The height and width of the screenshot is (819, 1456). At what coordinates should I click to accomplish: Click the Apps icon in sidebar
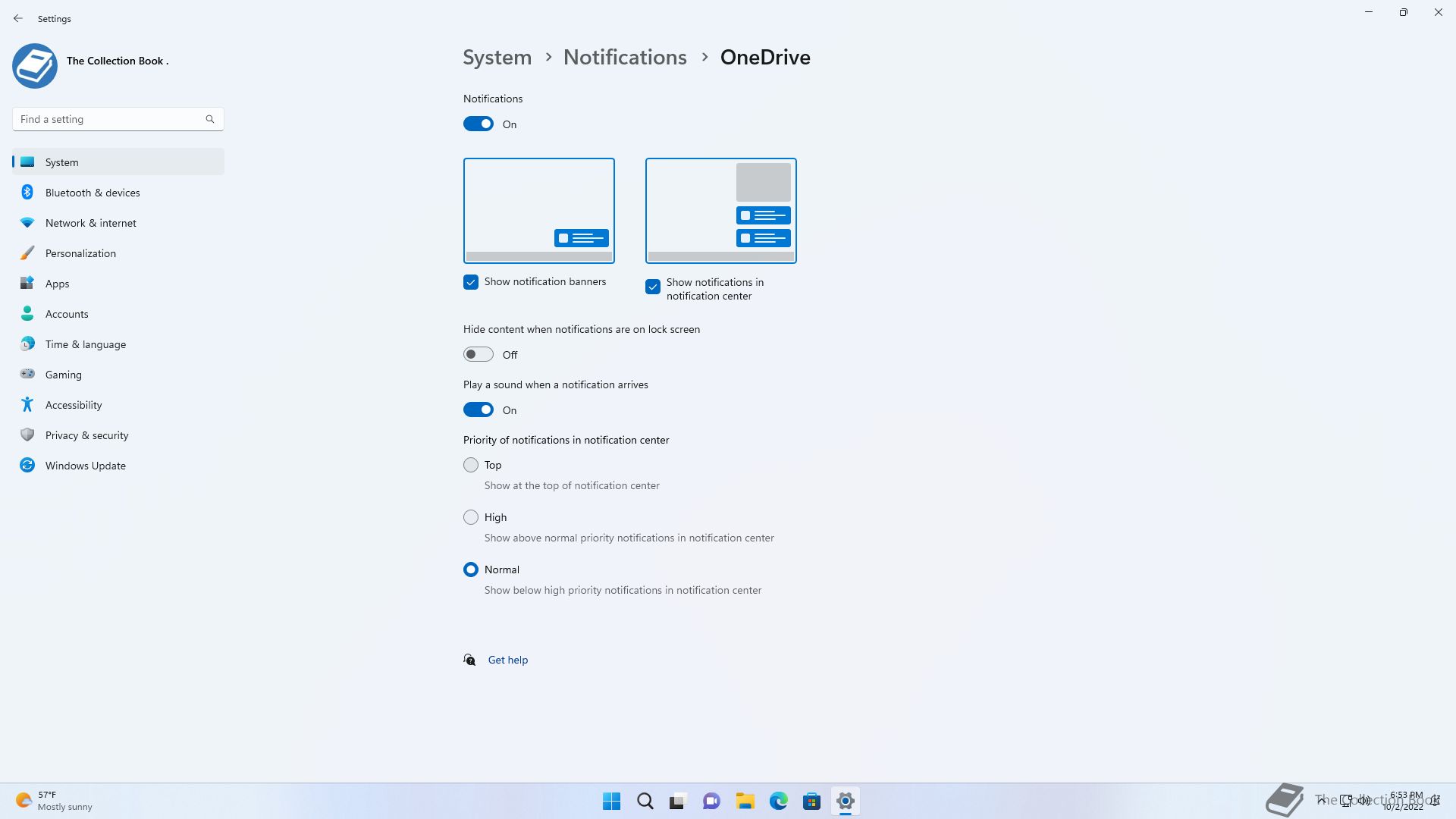click(27, 283)
